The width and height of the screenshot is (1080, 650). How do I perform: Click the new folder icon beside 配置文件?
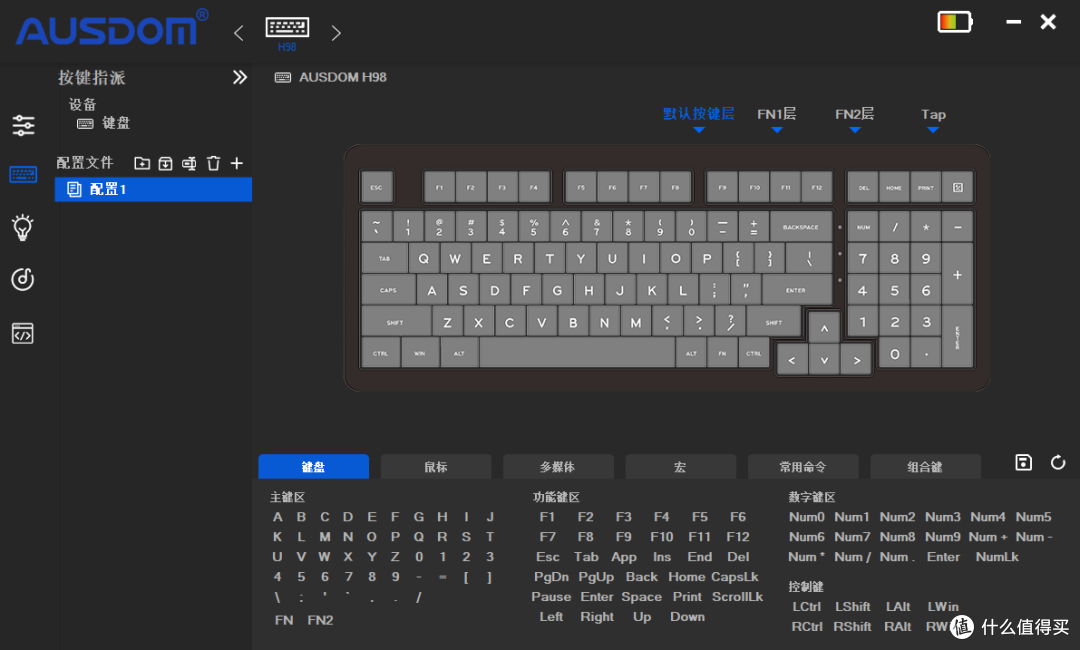pyautogui.click(x=142, y=163)
